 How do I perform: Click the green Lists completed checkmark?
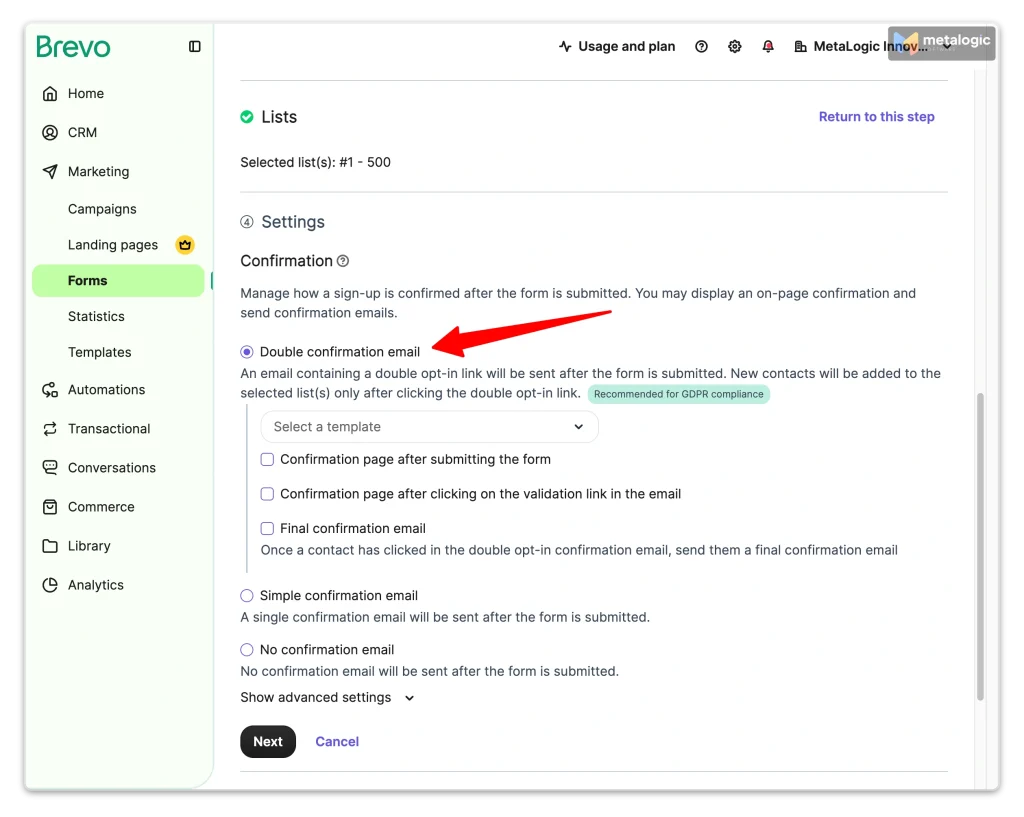click(247, 117)
